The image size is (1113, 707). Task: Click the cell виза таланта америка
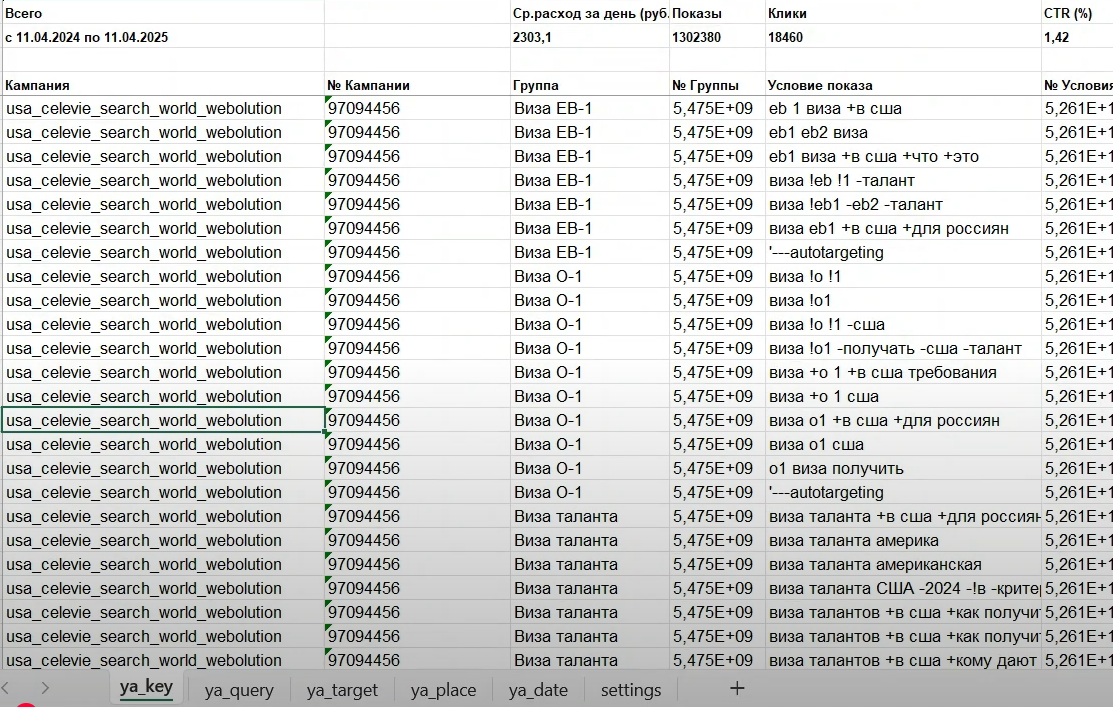coord(903,541)
